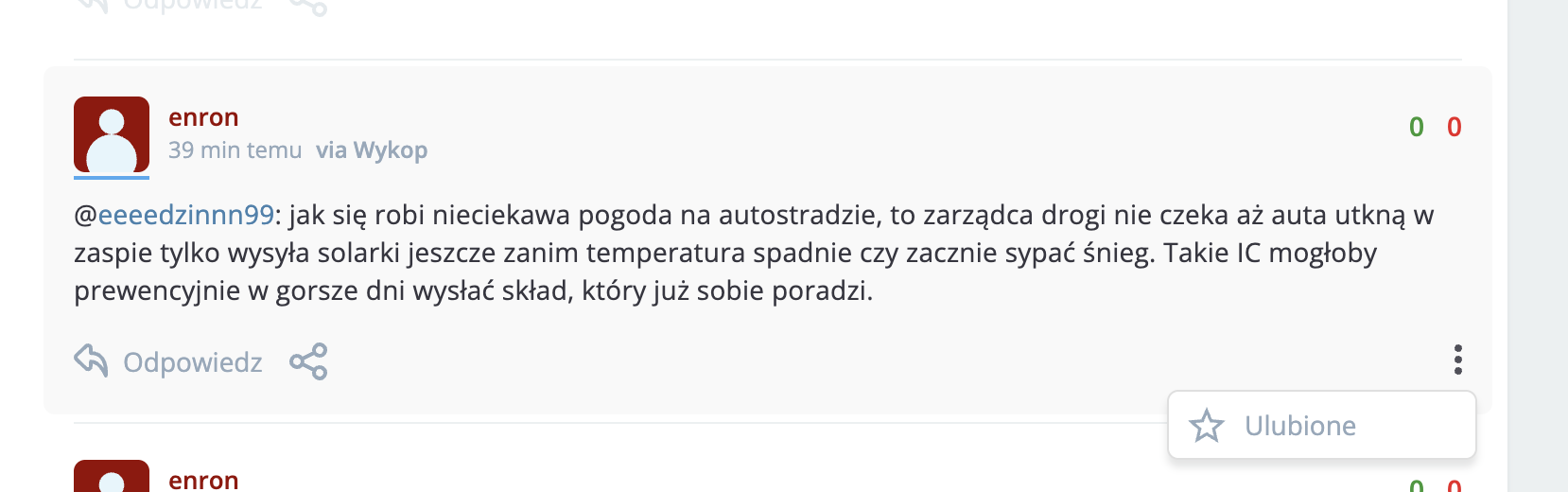The width and height of the screenshot is (1568, 492).
Task: Click the red downvote count beside "via Wykop" row
Action: pos(1455,127)
